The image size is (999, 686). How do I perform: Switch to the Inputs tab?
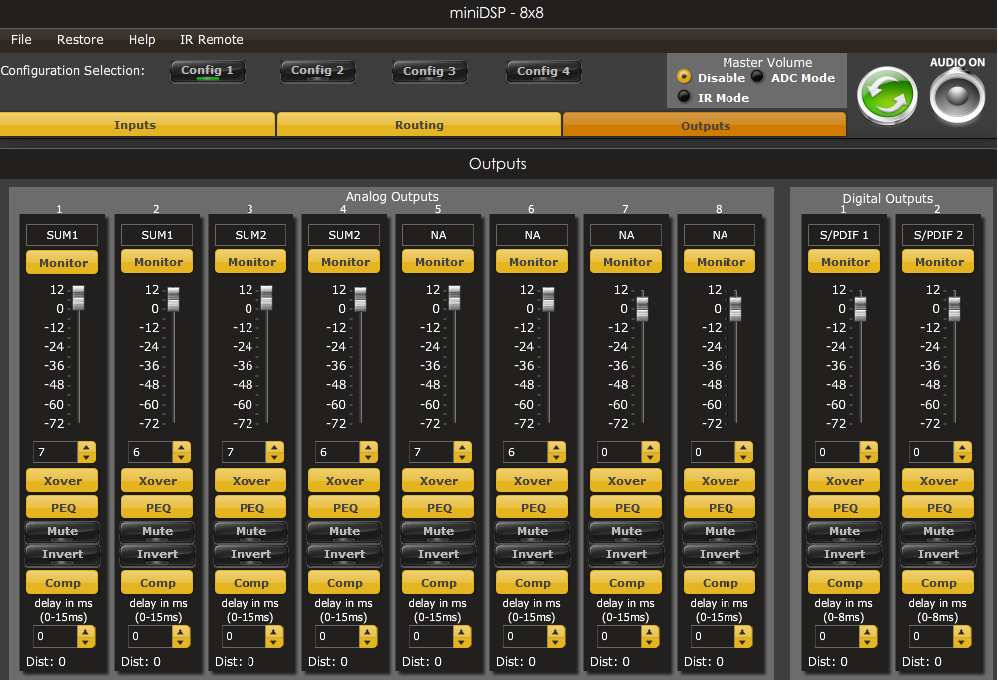pos(137,125)
